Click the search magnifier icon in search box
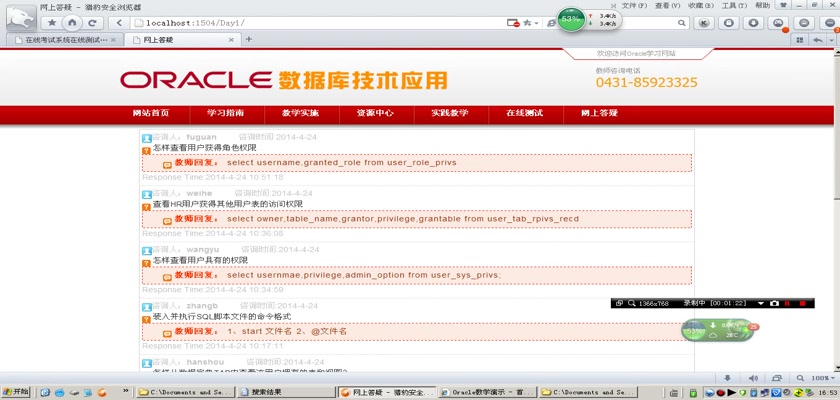Image resolution: width=840 pixels, height=400 pixels. [681, 23]
